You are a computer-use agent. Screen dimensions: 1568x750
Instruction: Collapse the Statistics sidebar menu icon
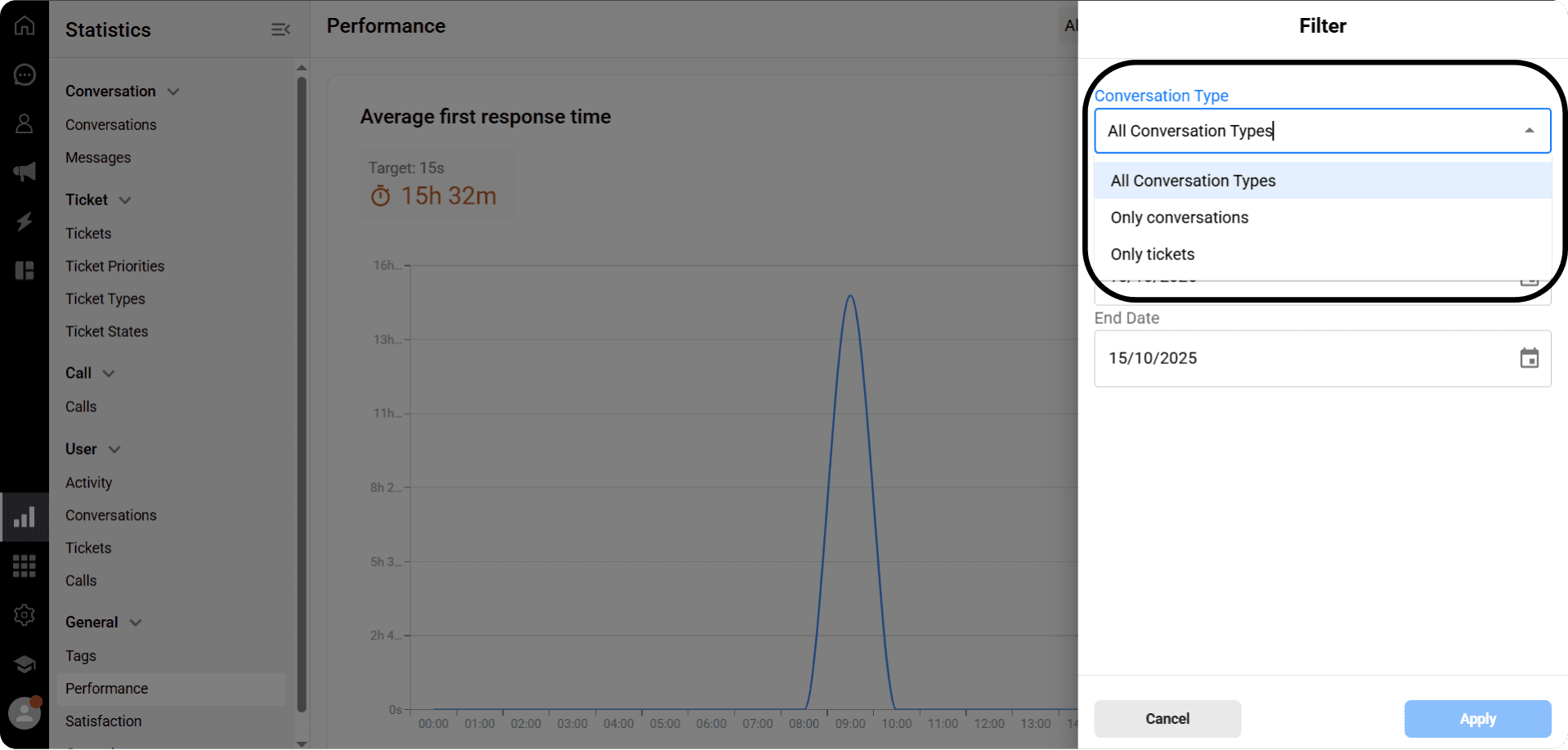pos(280,29)
